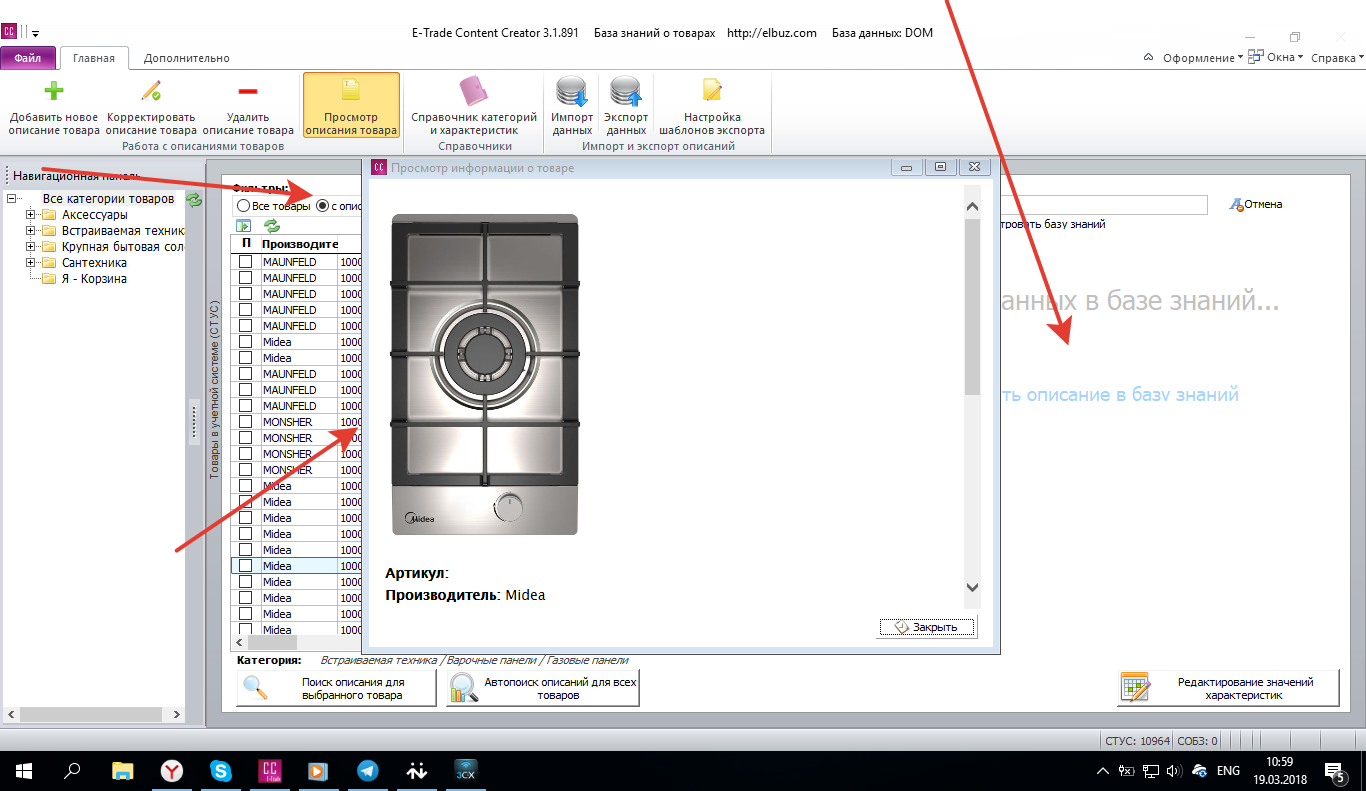The image size is (1366, 791).
Task: Click the green arrow icon above the product table
Action: 243,227
